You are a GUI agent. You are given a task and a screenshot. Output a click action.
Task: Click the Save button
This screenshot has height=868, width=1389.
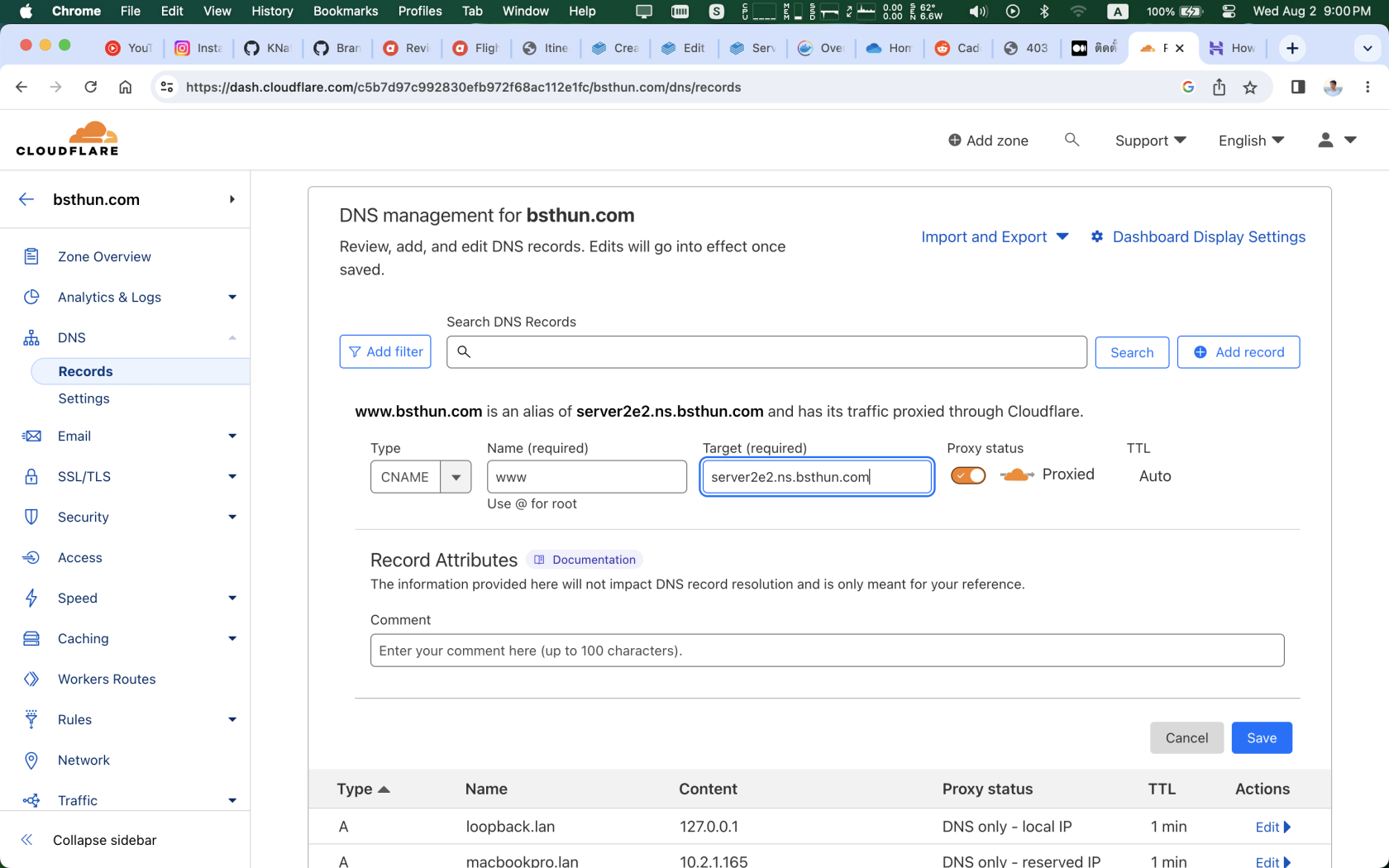(x=1262, y=737)
